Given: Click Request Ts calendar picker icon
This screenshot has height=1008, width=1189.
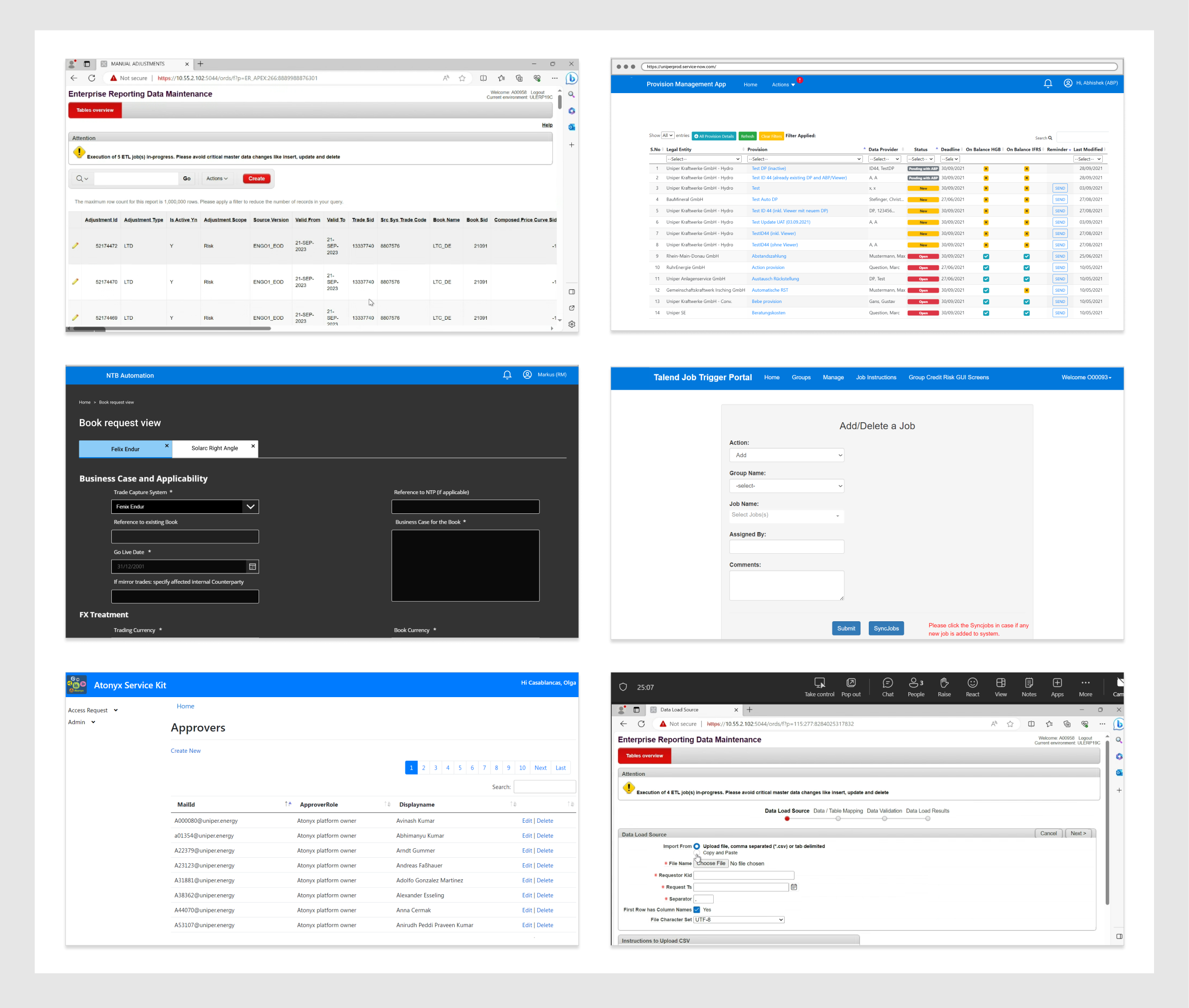Looking at the screenshot, I should [x=793, y=887].
